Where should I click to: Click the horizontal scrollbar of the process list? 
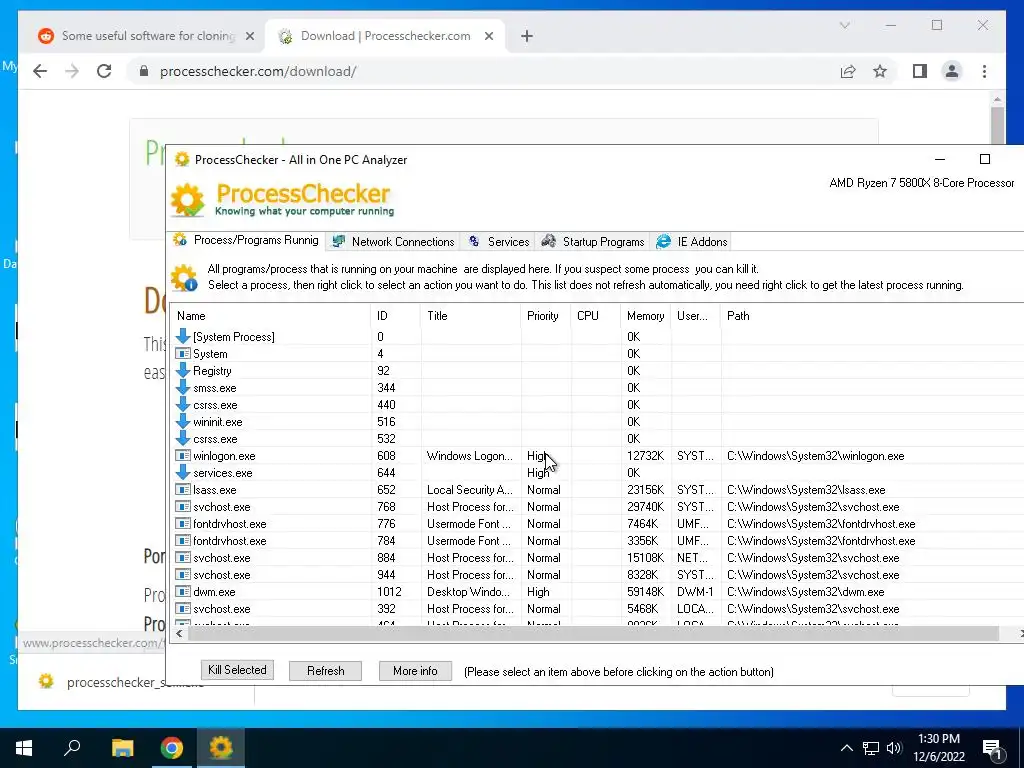(593, 633)
